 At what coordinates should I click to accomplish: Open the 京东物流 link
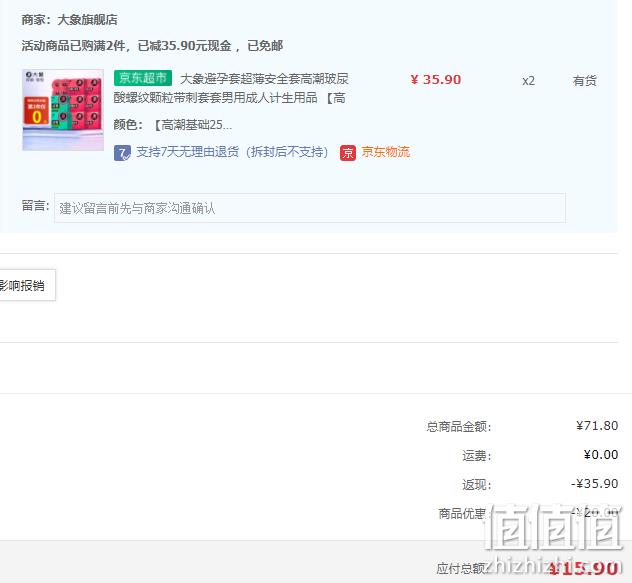[x=385, y=152]
